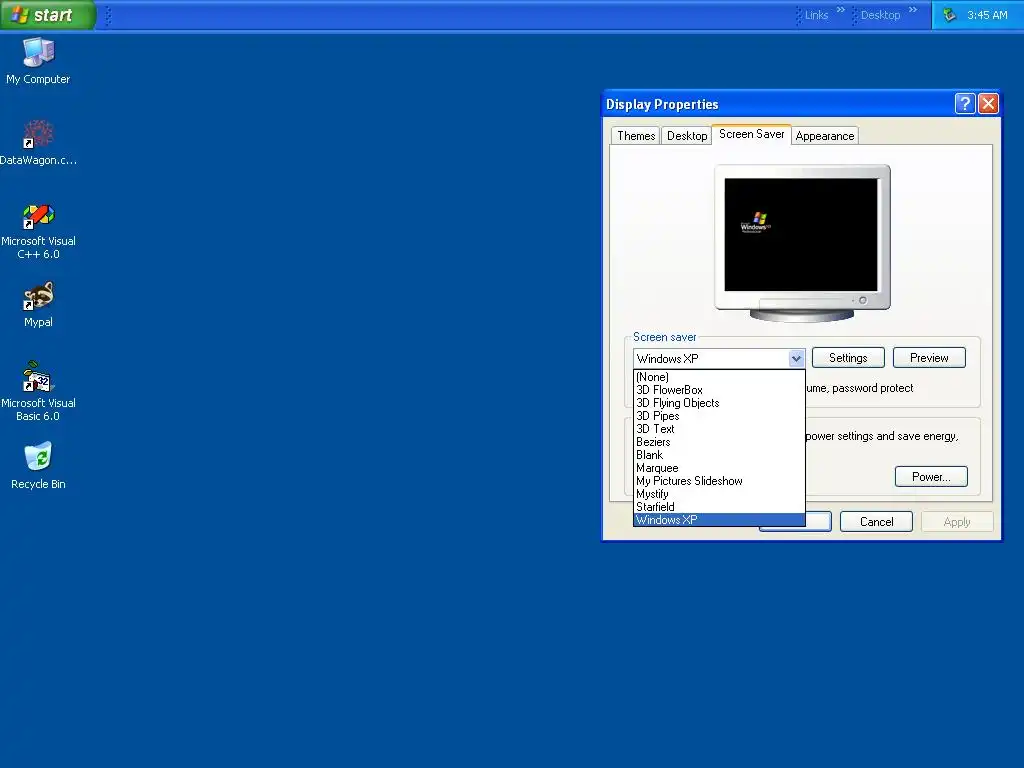Choose 3D Pipes screen saver
1024x768 pixels.
(x=719, y=416)
